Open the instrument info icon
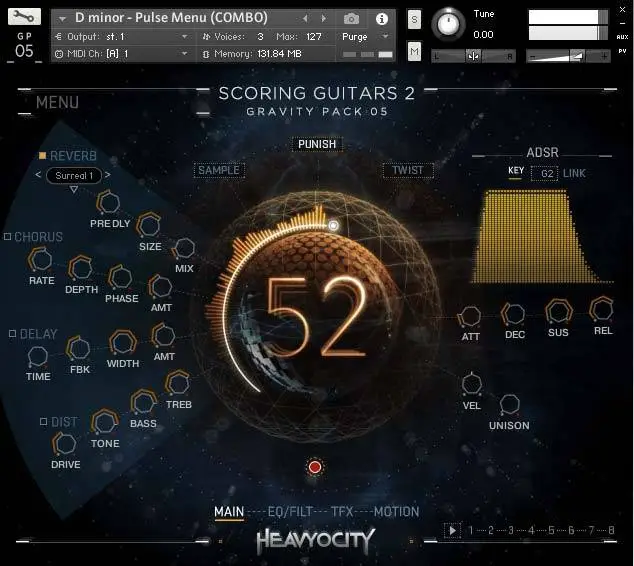634x566 pixels. click(x=382, y=19)
